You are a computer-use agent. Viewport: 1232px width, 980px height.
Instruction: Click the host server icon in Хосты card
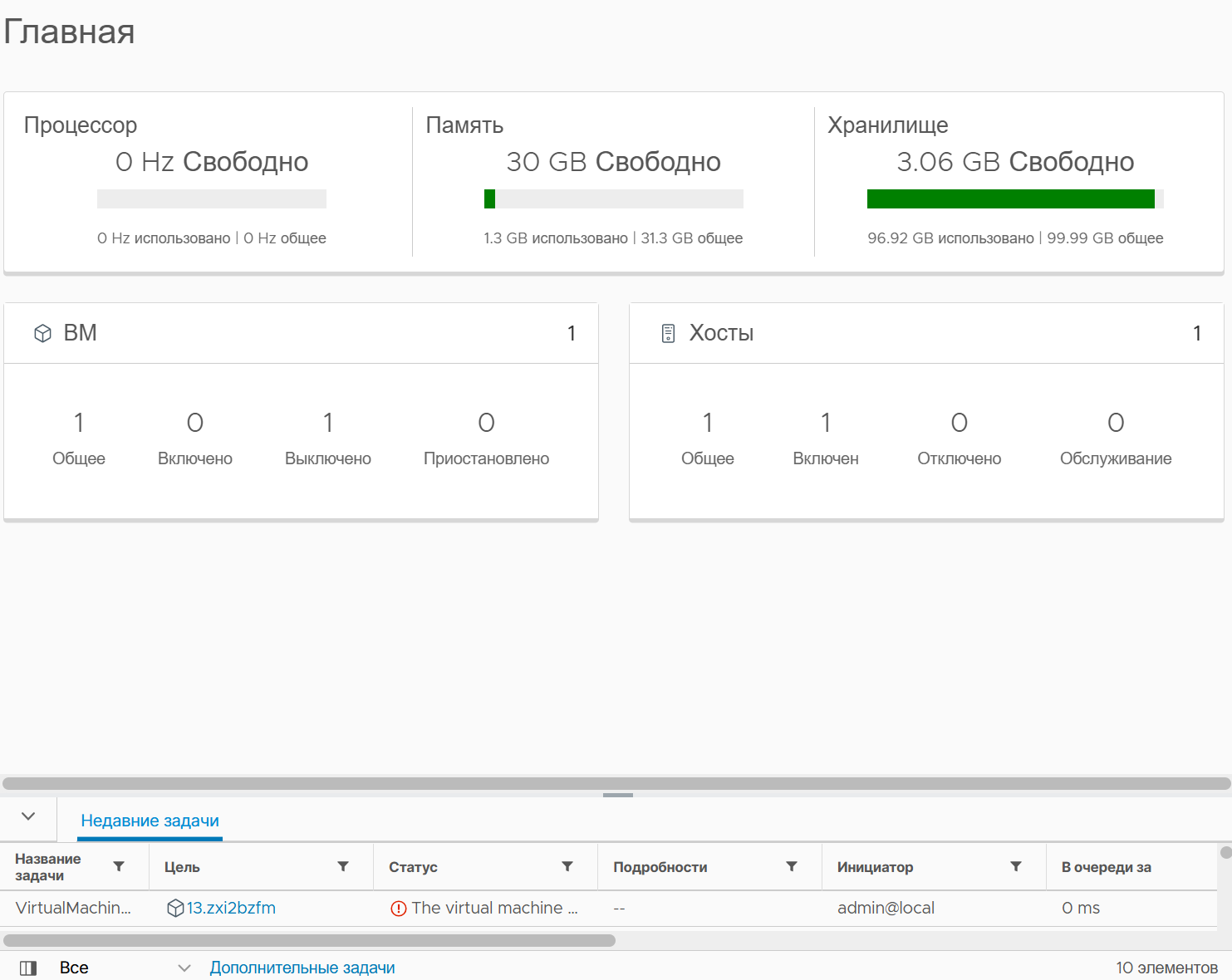(x=668, y=334)
